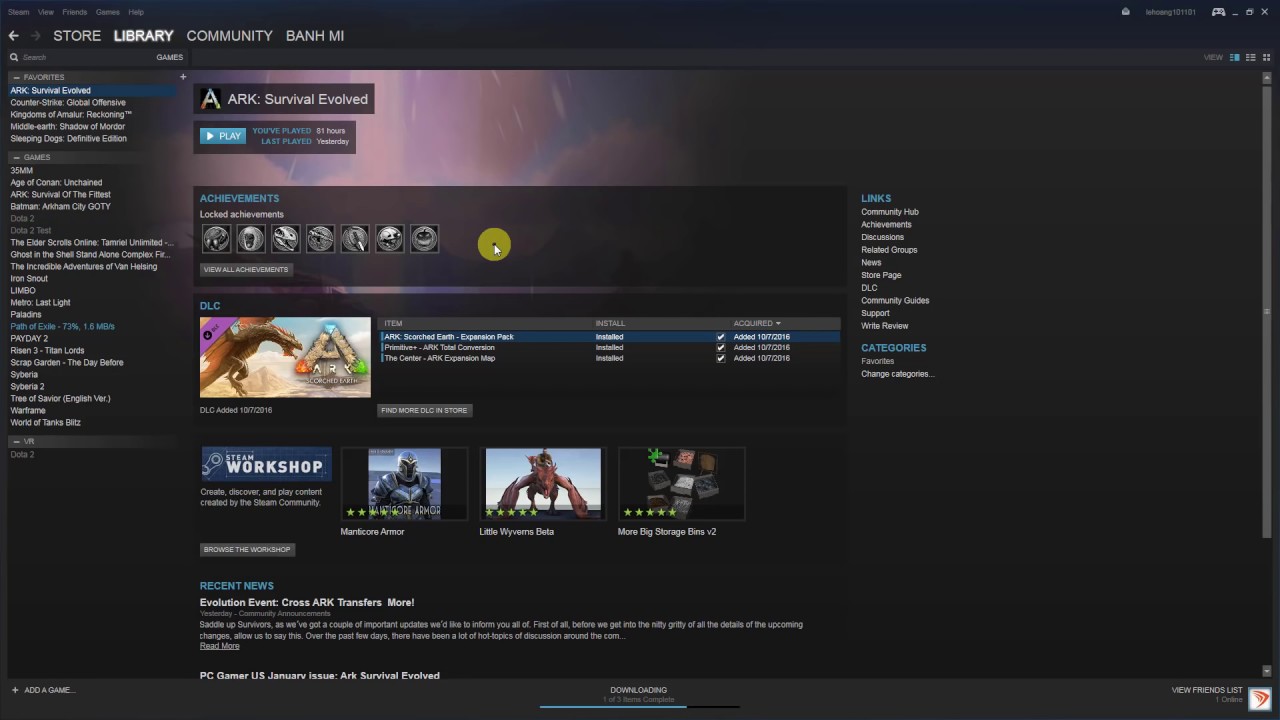
Task: Click the Write Review link
Action: [x=885, y=326]
